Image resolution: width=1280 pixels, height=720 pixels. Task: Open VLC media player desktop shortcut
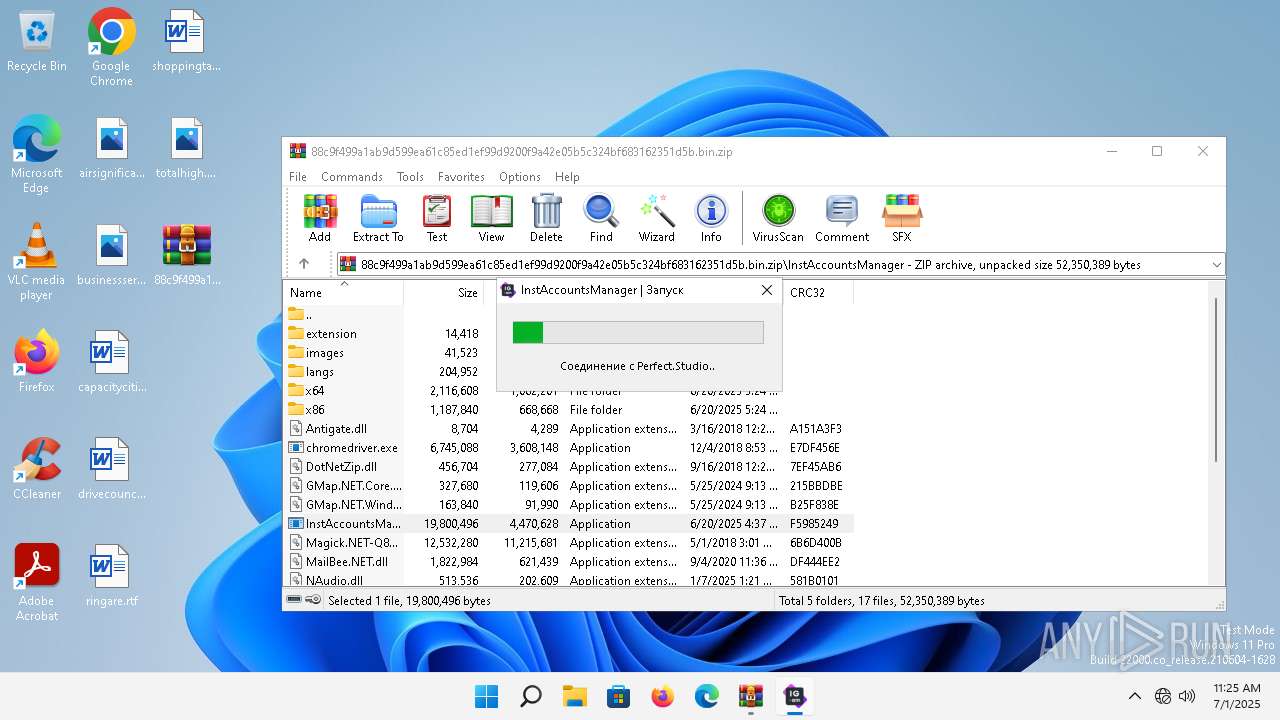[37, 261]
